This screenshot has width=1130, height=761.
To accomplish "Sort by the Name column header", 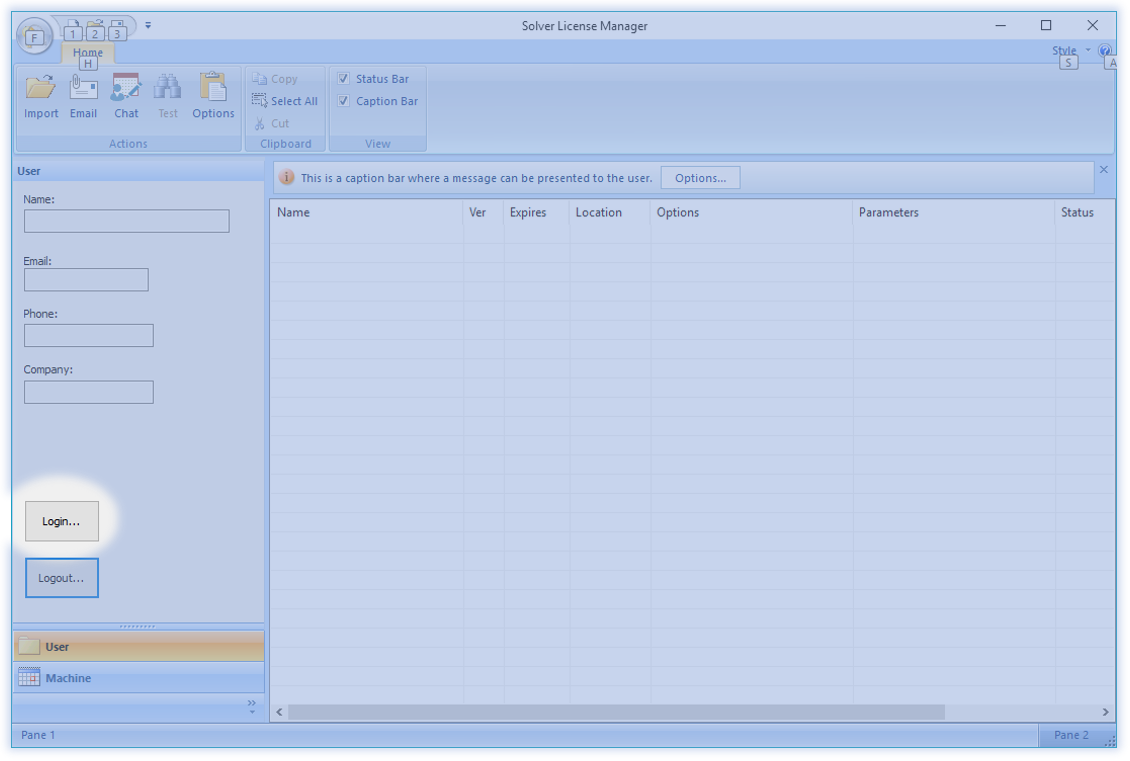I will [x=367, y=213].
